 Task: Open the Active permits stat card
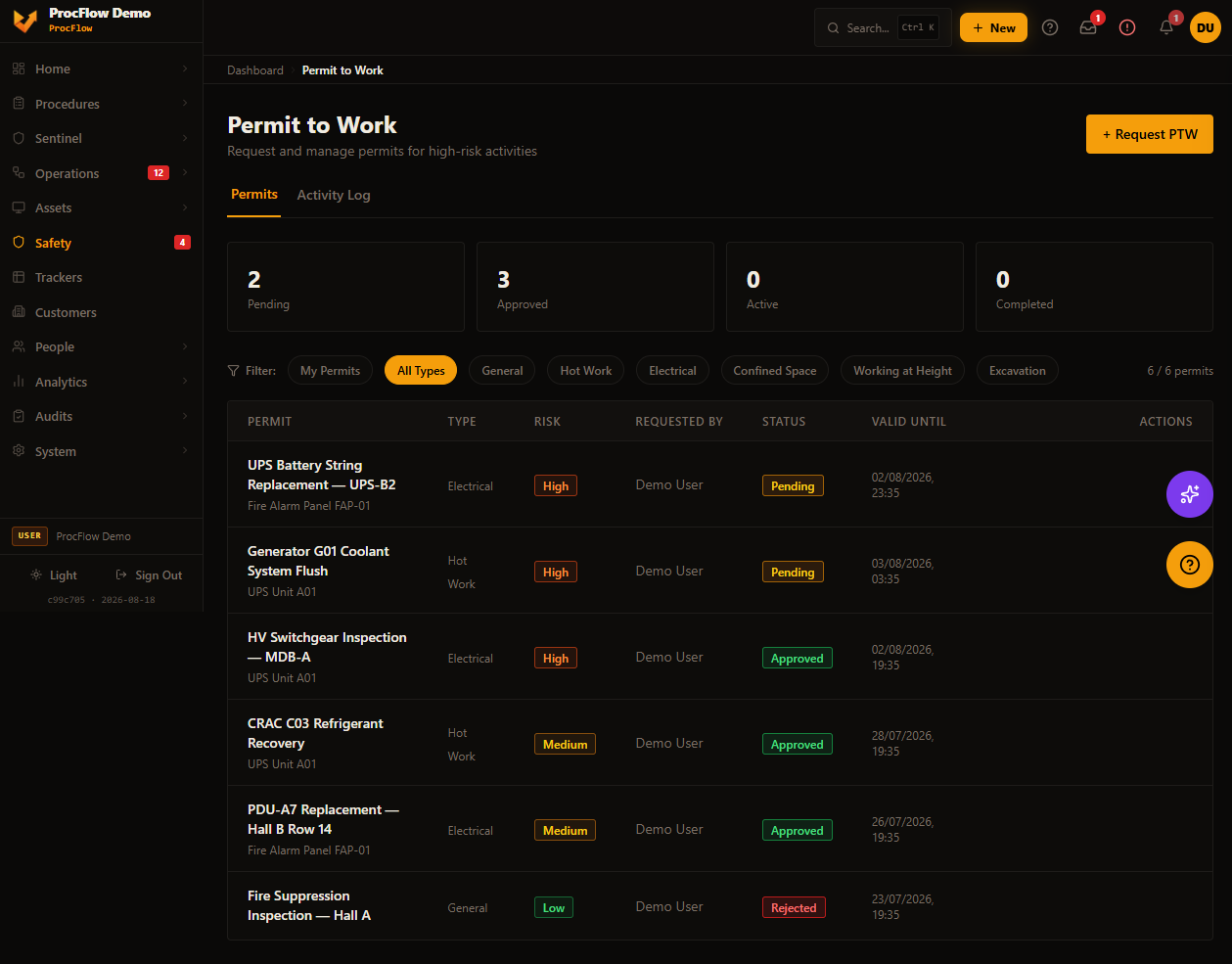[x=844, y=287]
